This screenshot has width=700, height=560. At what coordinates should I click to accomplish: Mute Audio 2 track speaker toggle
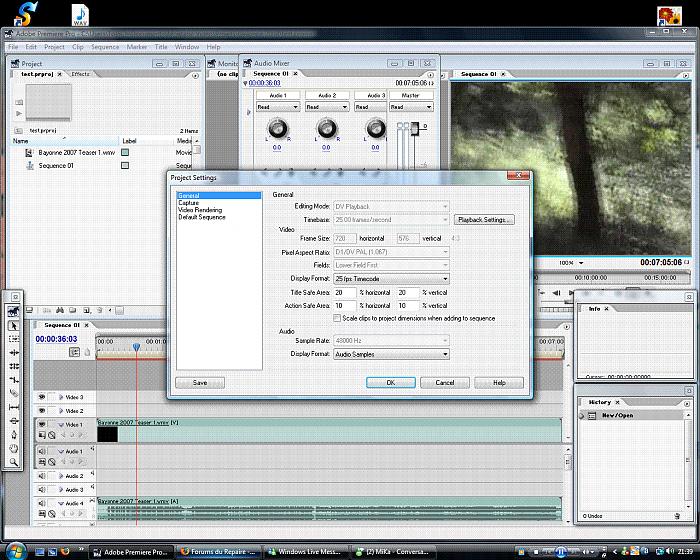click(x=42, y=476)
